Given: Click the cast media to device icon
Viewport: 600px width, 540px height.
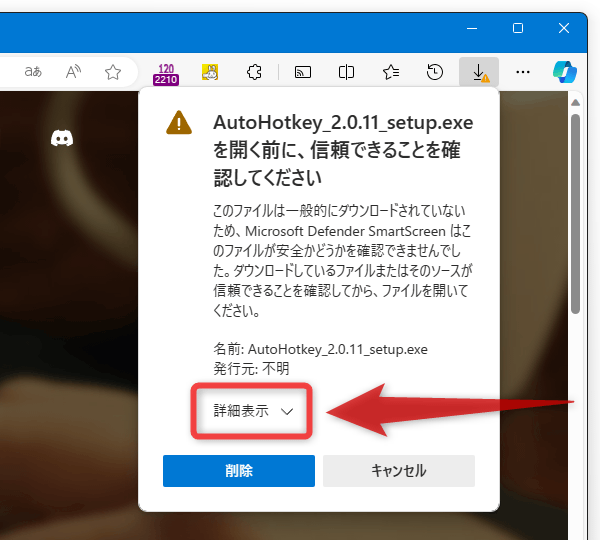Looking at the screenshot, I should pyautogui.click(x=303, y=72).
